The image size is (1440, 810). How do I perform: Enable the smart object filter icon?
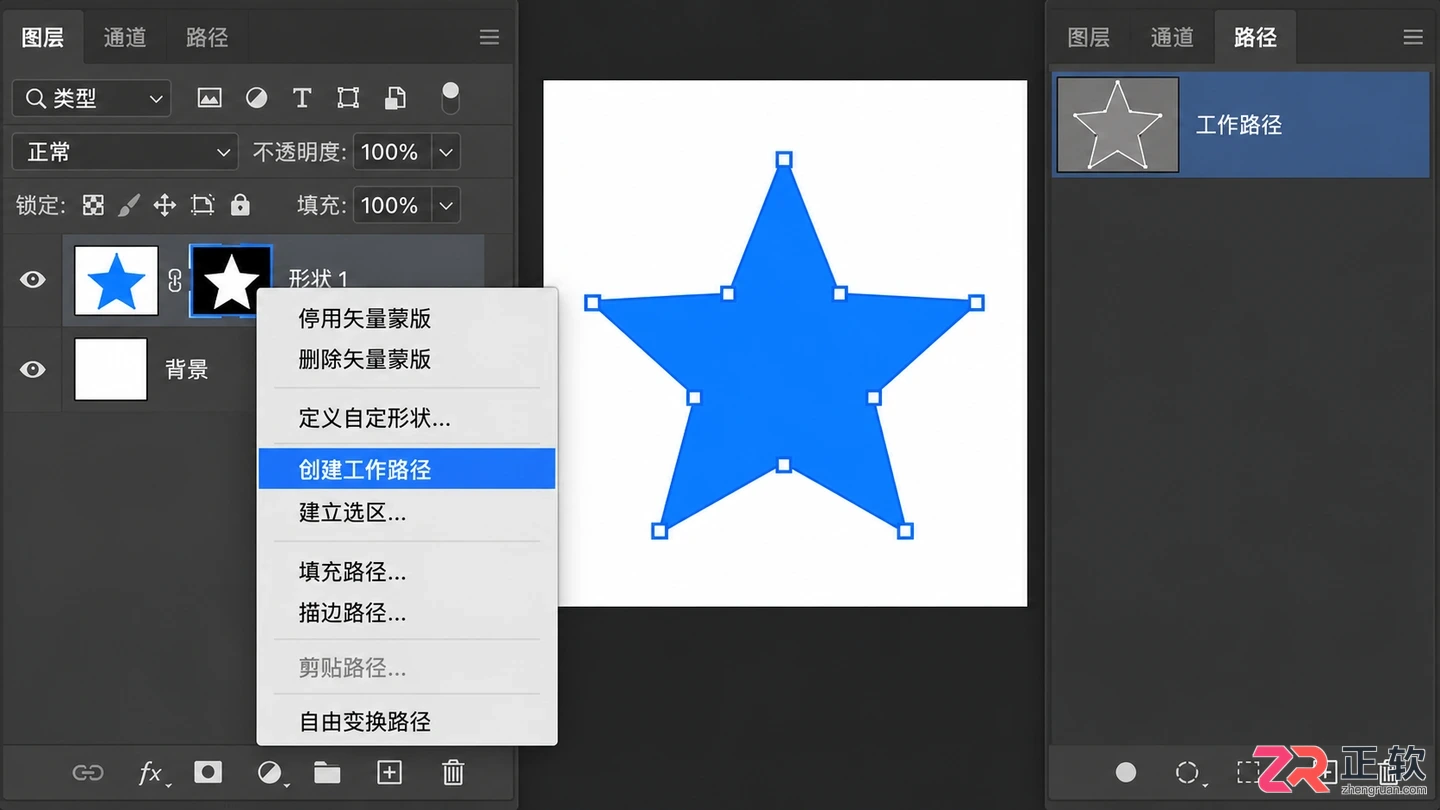(396, 98)
